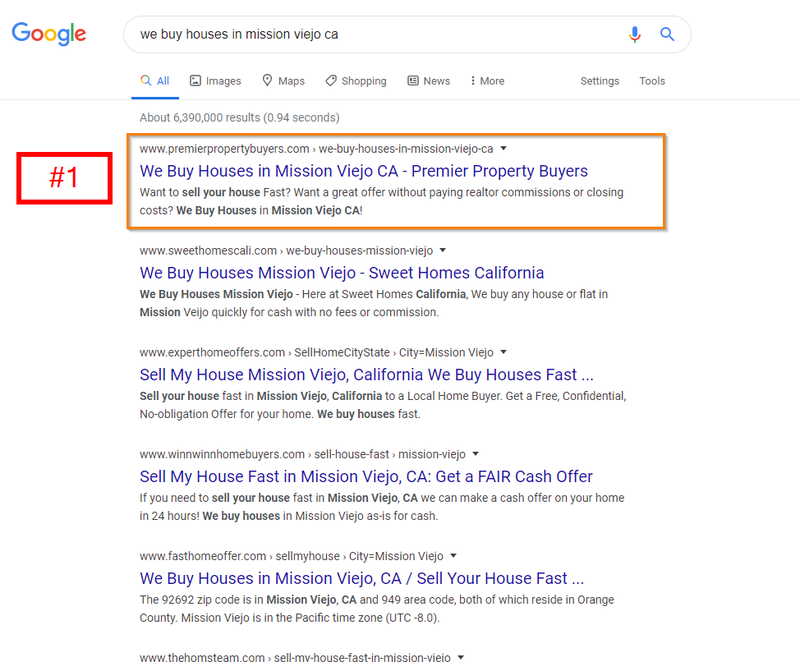
Task: Click into the Google search query field
Action: click(378, 34)
